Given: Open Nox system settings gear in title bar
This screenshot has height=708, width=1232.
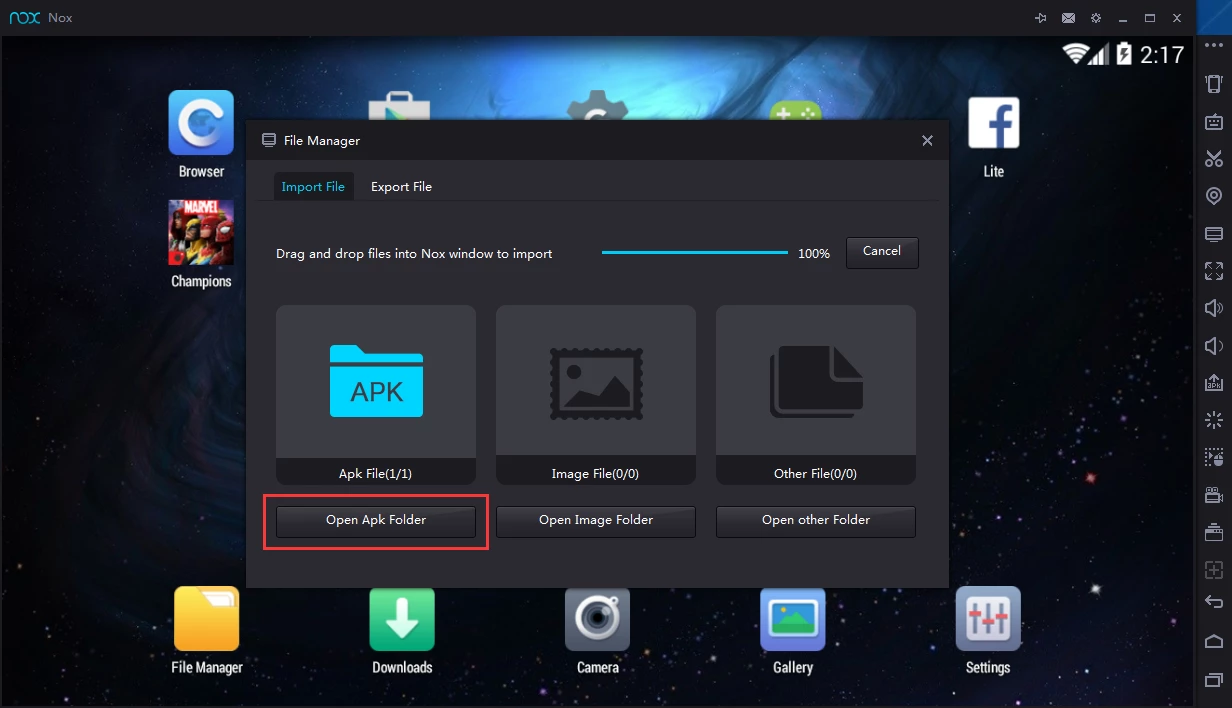Looking at the screenshot, I should coord(1096,18).
